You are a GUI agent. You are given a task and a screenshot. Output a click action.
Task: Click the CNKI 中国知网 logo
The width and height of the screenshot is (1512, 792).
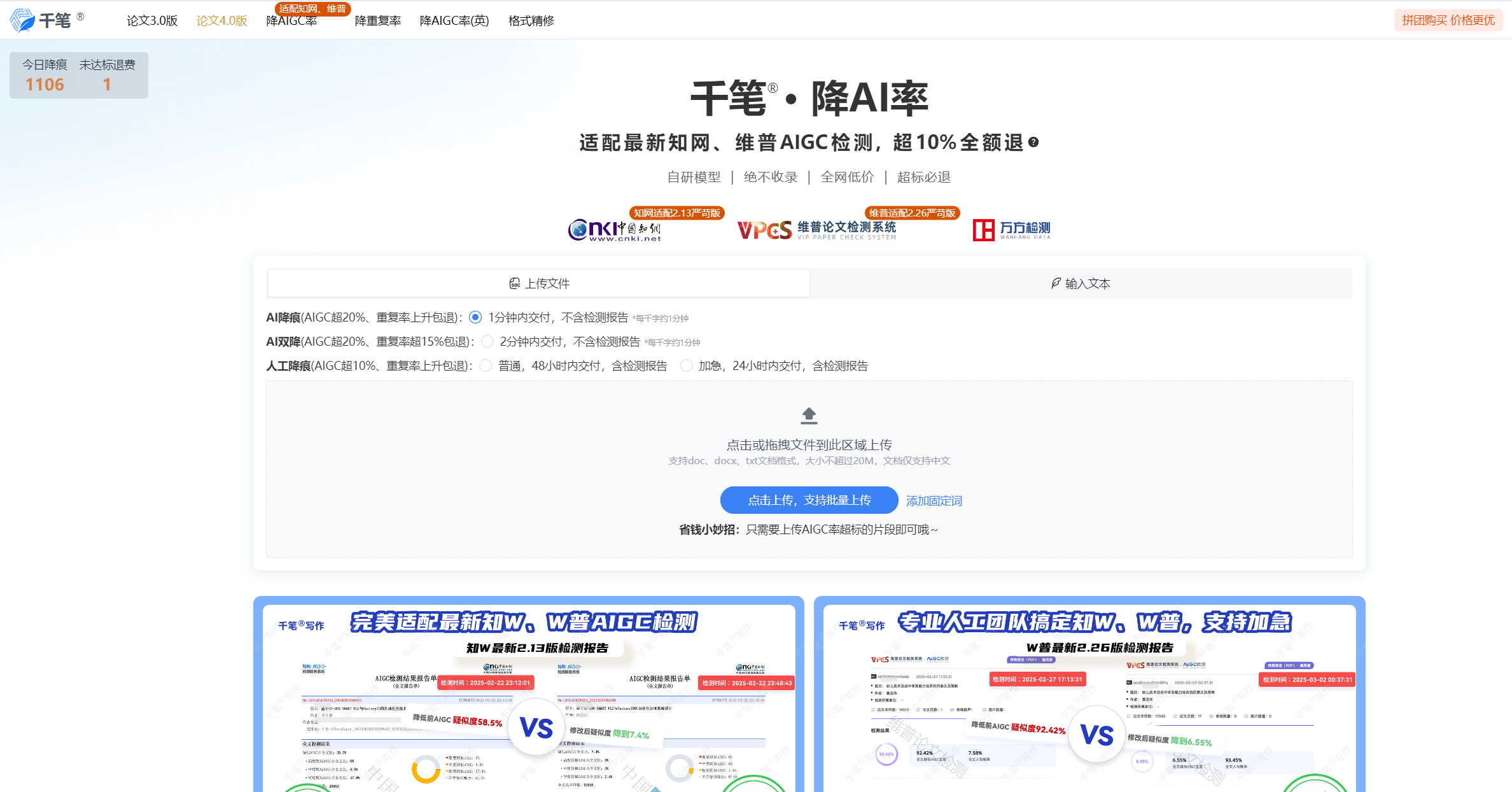point(614,229)
